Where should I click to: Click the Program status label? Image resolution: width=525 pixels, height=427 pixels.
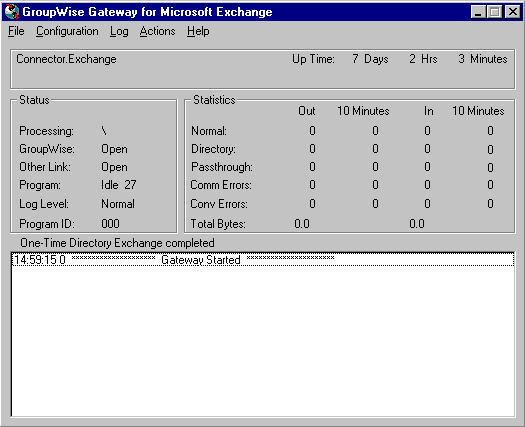pyautogui.click(x=40, y=185)
